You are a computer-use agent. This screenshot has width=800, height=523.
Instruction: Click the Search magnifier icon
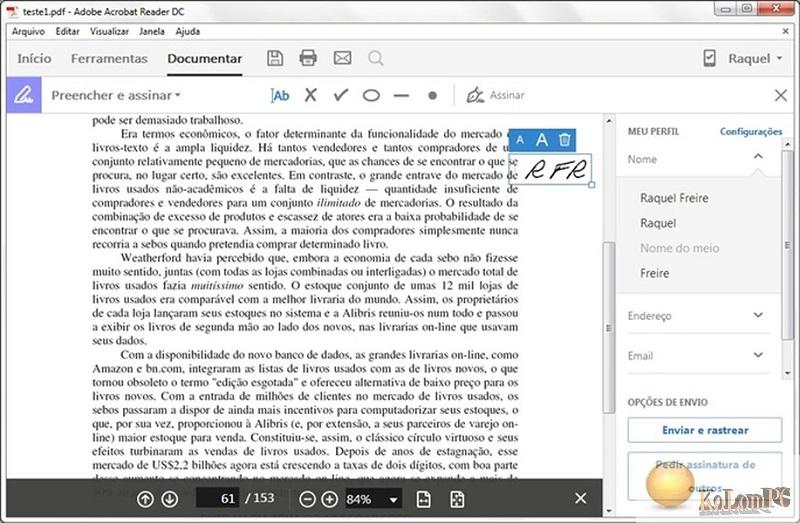point(376,58)
